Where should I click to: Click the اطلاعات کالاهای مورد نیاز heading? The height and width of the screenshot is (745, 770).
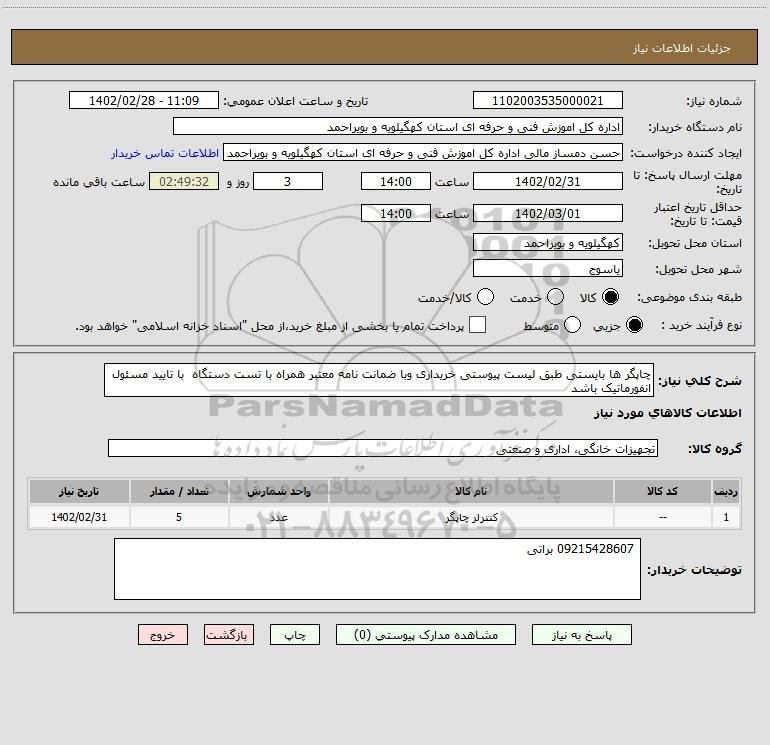click(668, 413)
